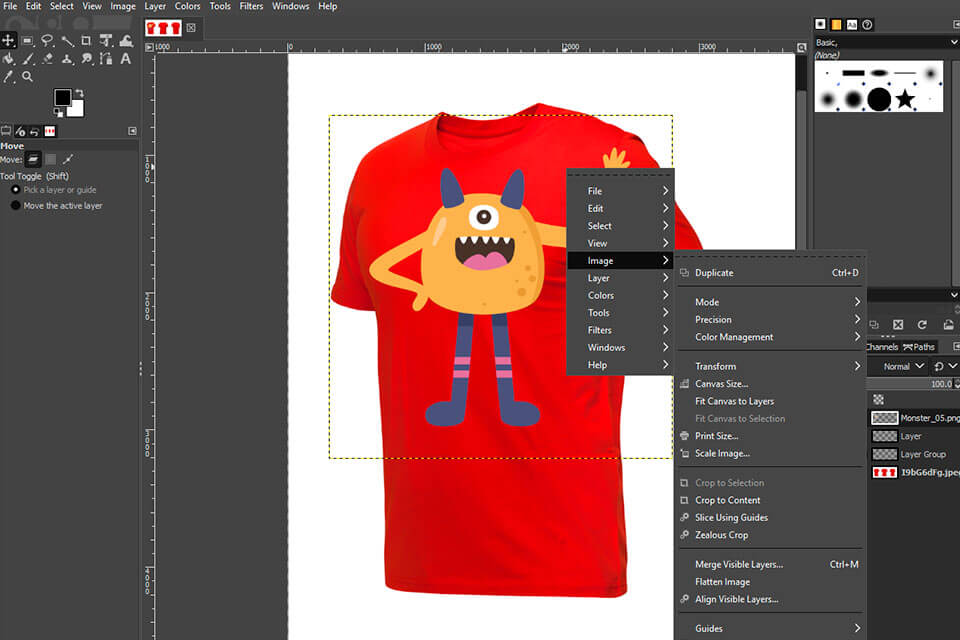Click 'Flatten Image' in the context menu

(x=723, y=581)
